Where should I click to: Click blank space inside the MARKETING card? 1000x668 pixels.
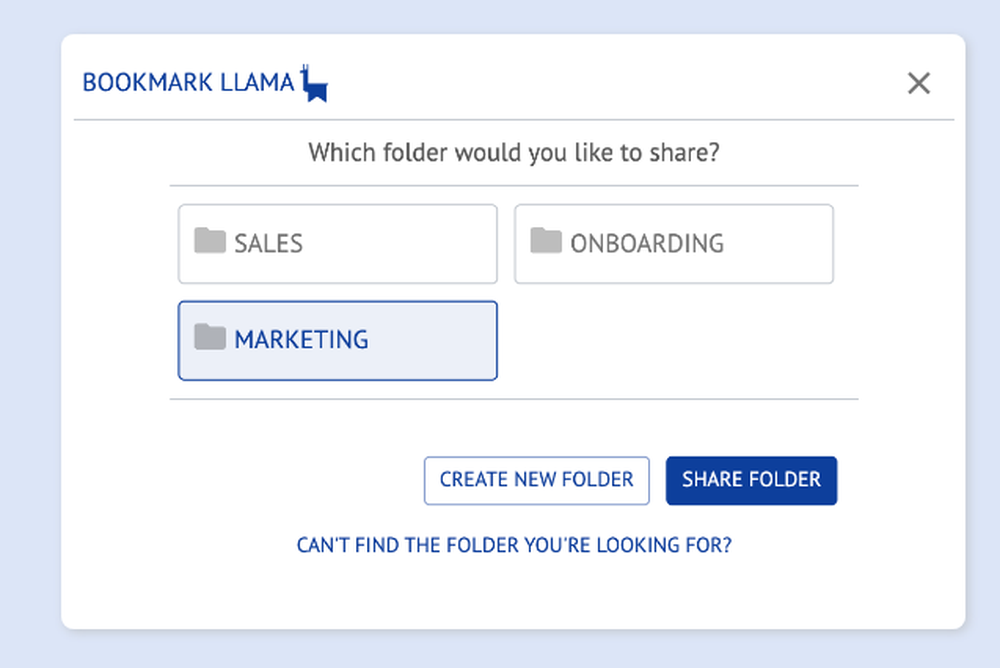click(434, 341)
